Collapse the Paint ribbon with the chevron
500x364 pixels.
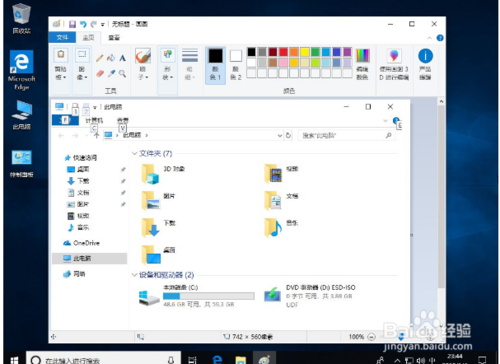429,38
